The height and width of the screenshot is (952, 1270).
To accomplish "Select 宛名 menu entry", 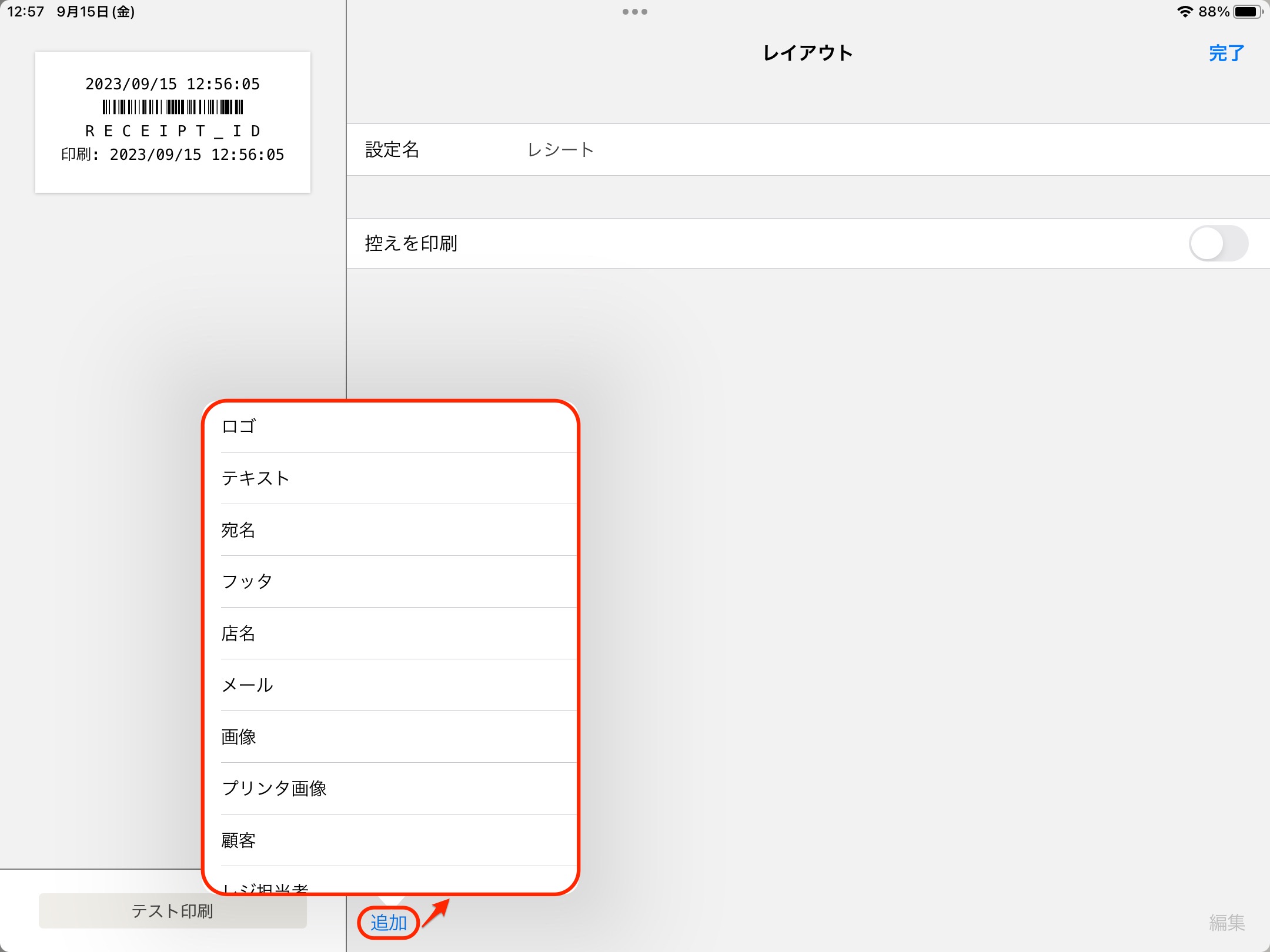I will [390, 530].
